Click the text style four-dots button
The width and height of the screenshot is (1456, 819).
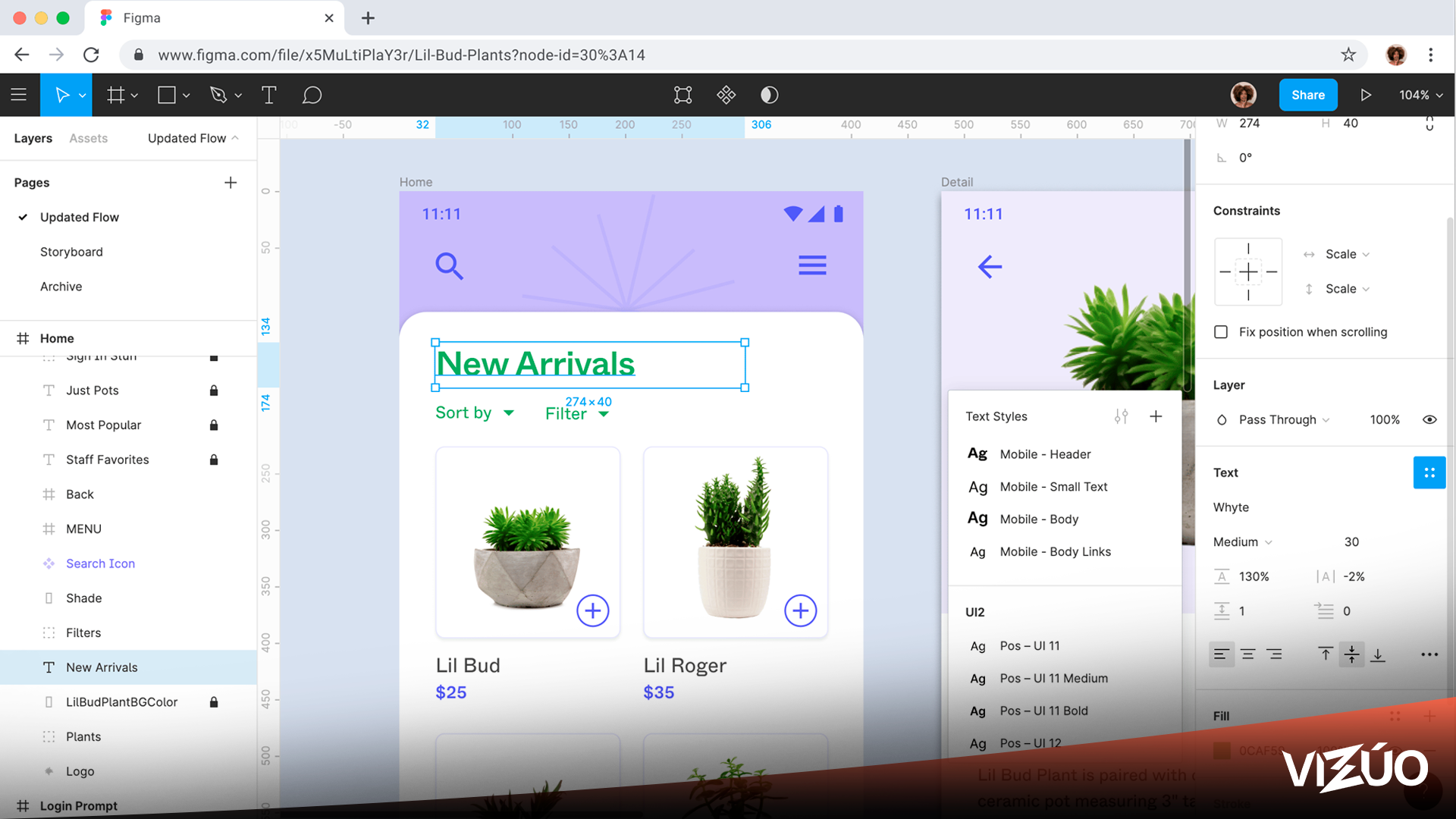1429,472
